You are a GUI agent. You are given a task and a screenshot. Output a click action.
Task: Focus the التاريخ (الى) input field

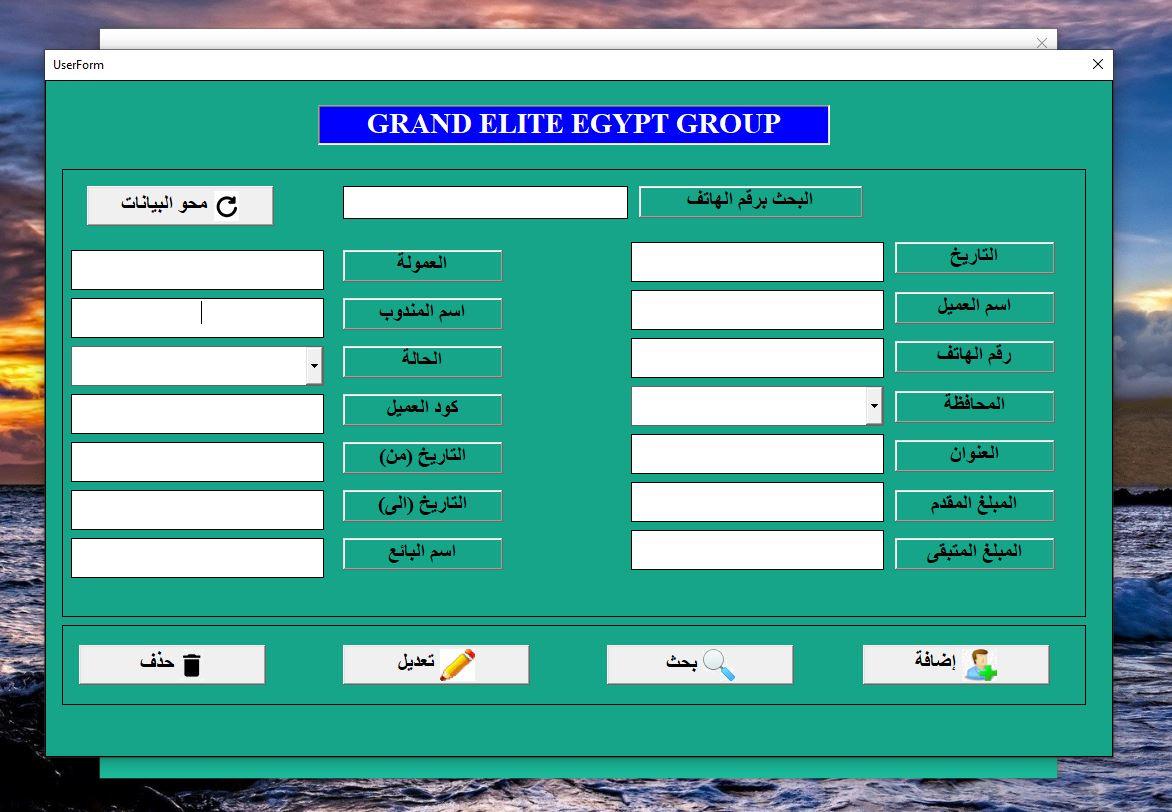tap(197, 510)
